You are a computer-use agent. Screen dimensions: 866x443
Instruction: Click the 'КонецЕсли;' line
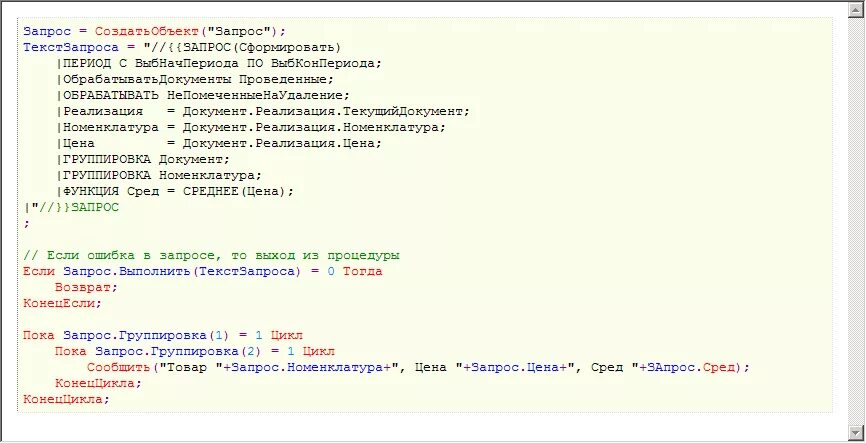[x=63, y=303]
